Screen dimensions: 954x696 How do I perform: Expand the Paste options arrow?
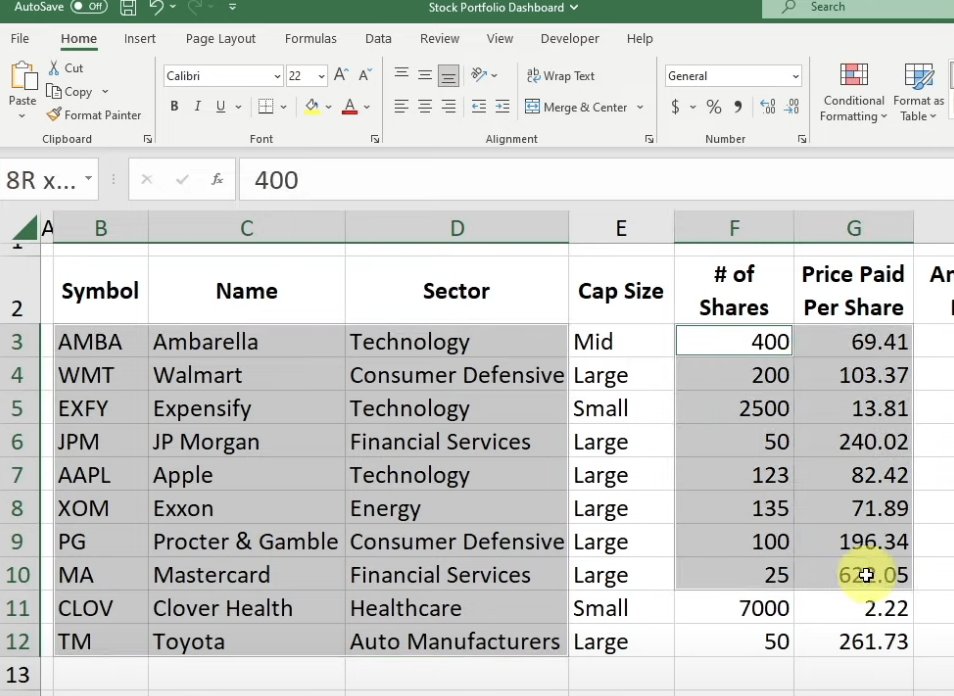click(23, 116)
